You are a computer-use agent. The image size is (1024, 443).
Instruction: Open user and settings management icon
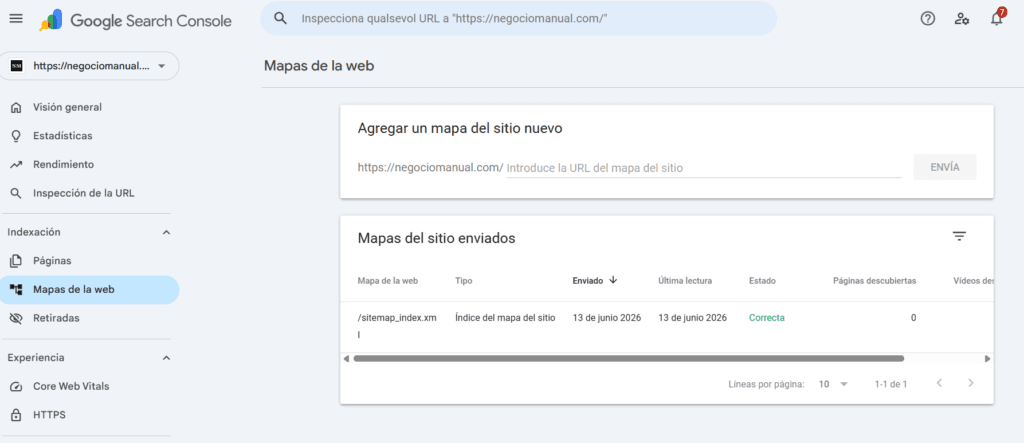coord(961,19)
